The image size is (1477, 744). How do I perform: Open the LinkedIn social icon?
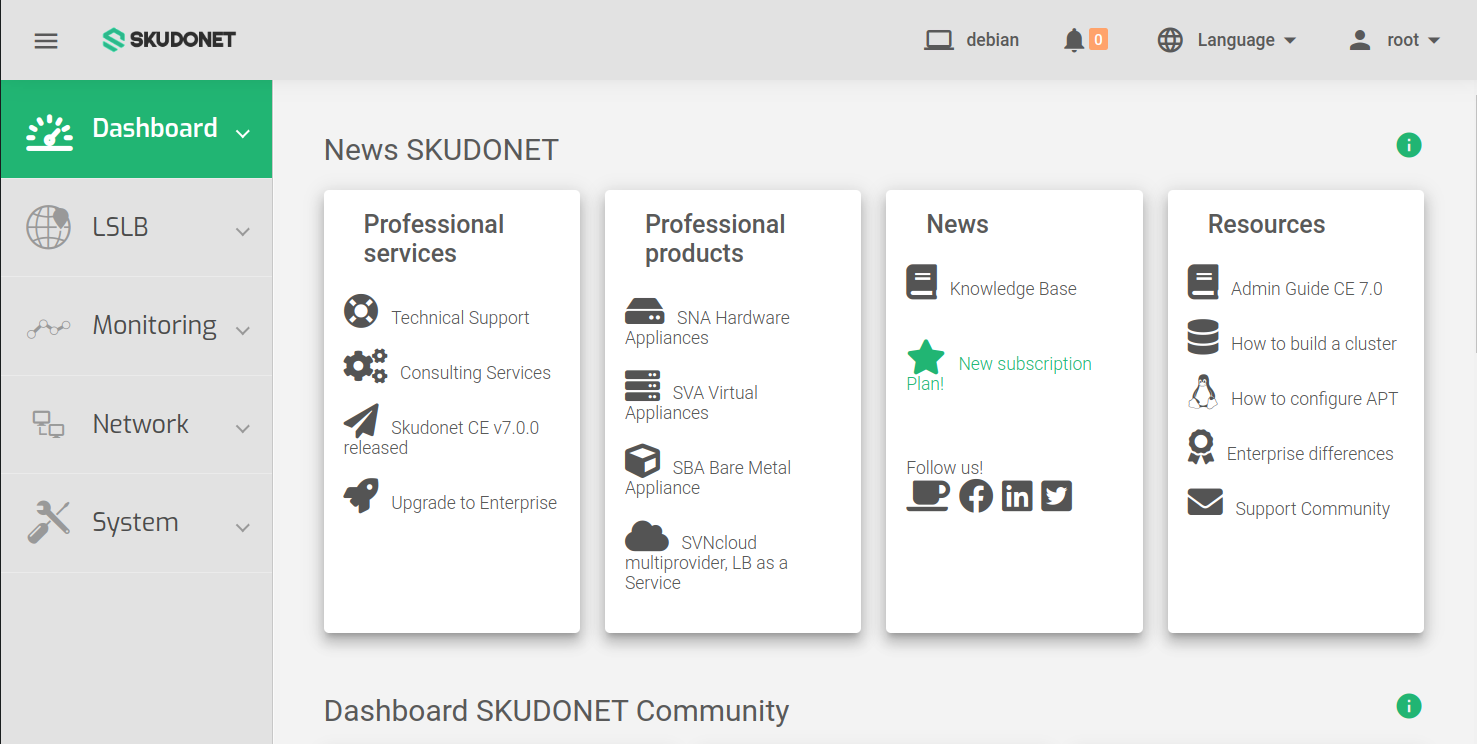1017,496
